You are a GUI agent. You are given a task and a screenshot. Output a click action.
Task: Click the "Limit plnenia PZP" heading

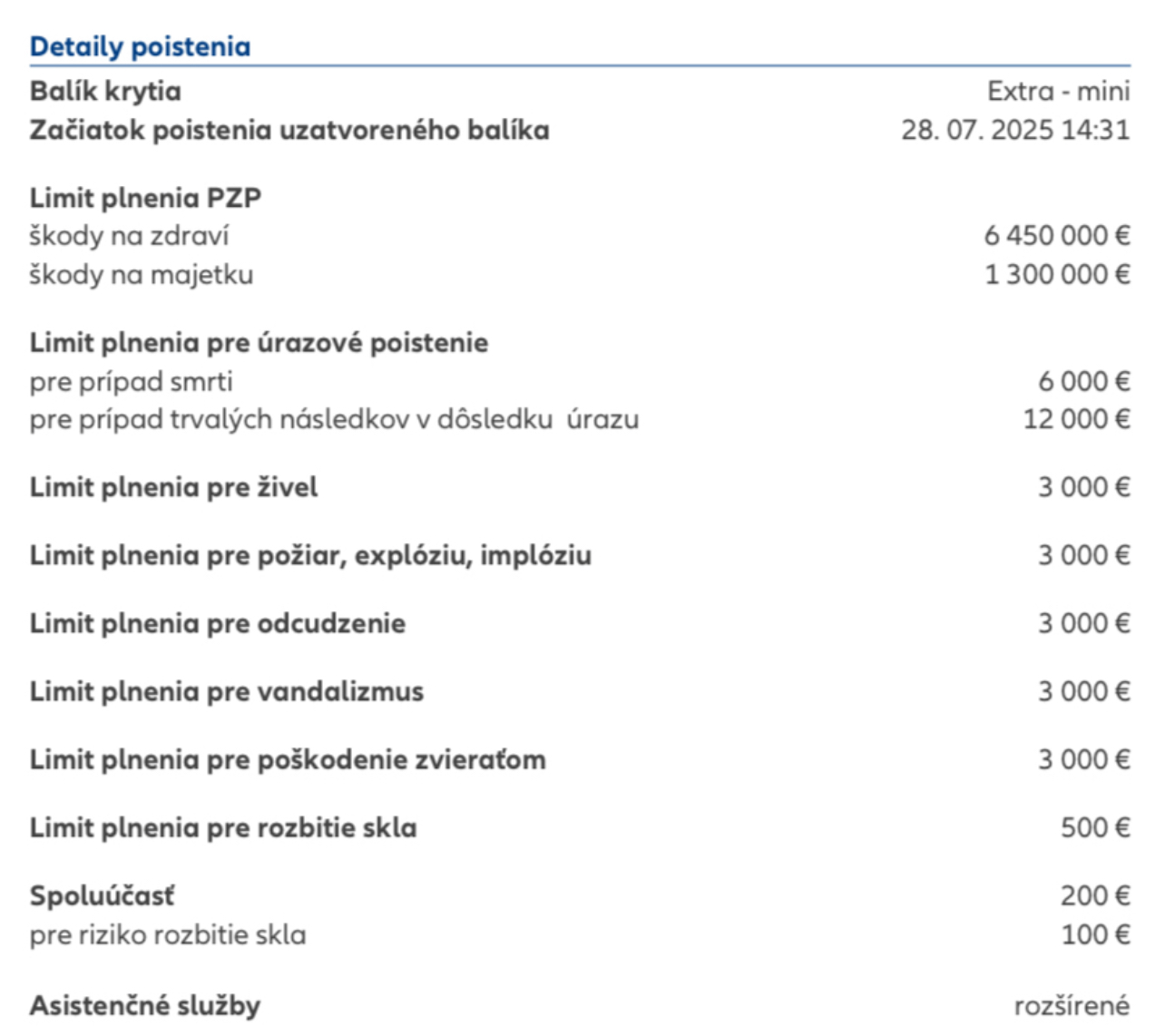(145, 198)
